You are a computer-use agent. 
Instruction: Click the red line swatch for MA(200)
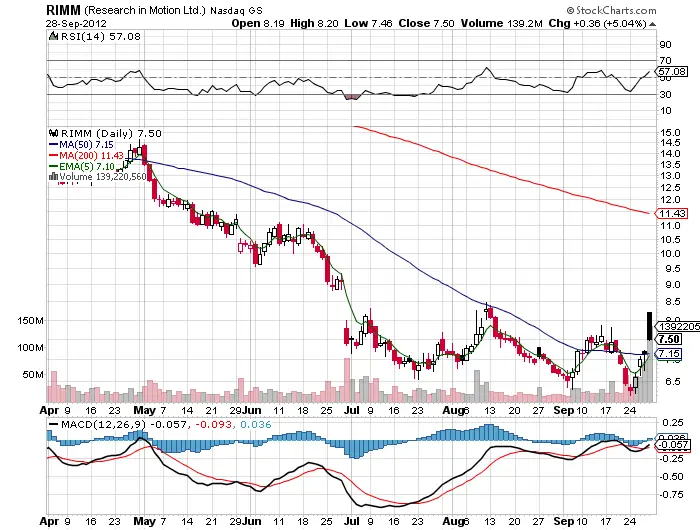(54, 155)
